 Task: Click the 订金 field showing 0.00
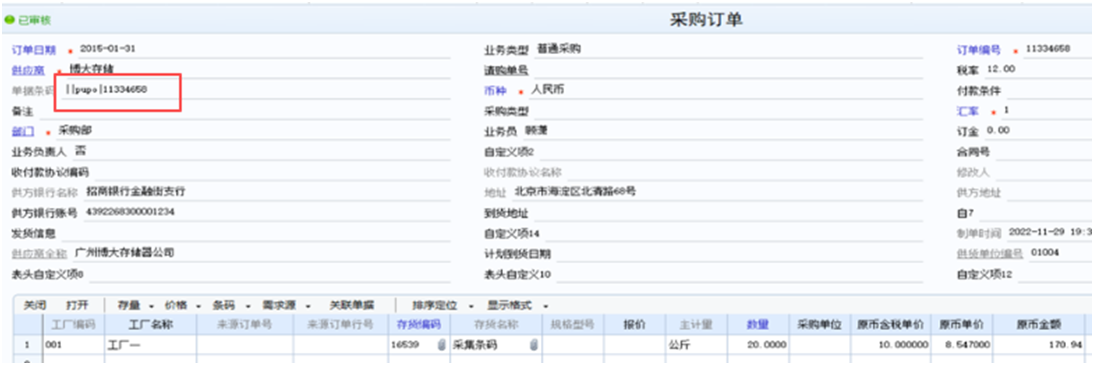(1037, 131)
